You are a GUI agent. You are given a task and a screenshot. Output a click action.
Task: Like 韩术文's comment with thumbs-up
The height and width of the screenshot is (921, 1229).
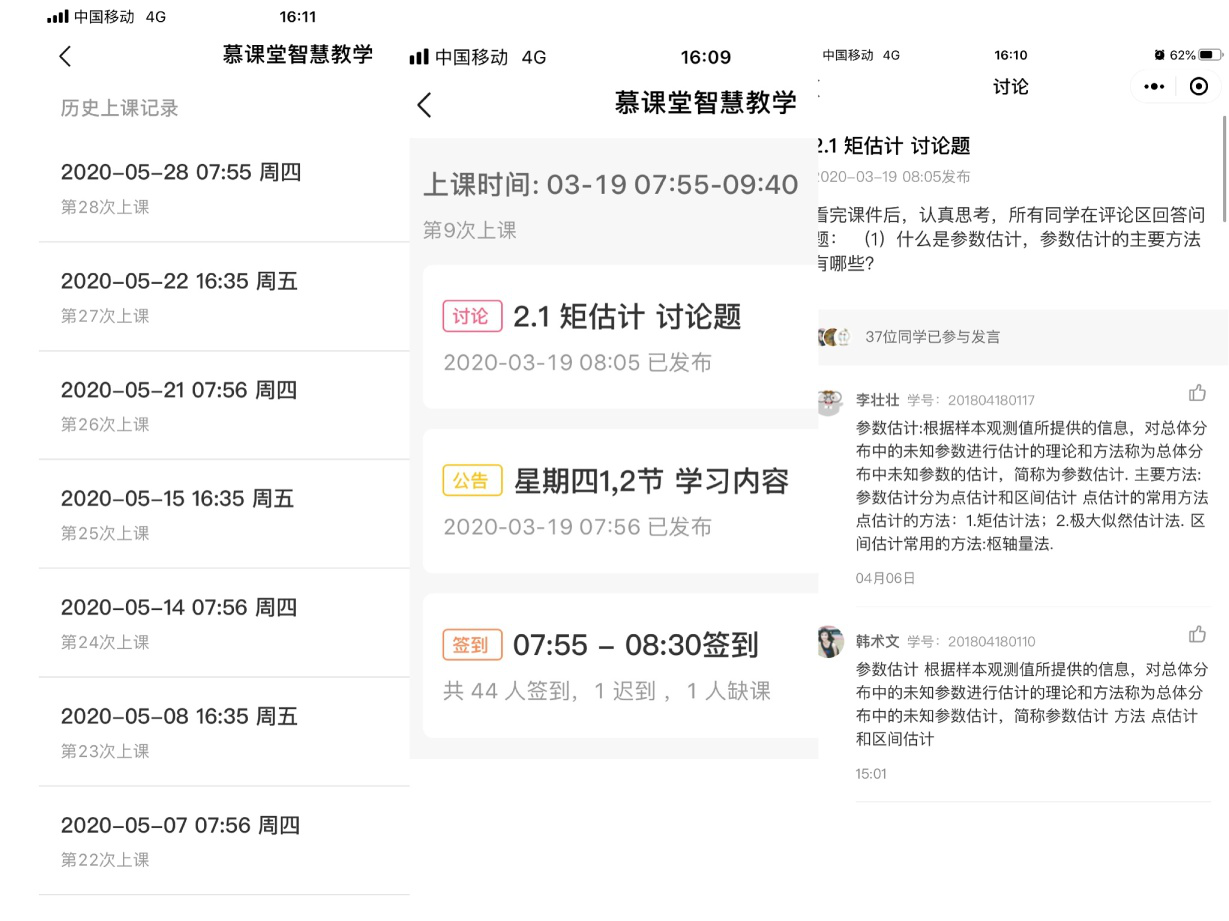pos(1197,635)
